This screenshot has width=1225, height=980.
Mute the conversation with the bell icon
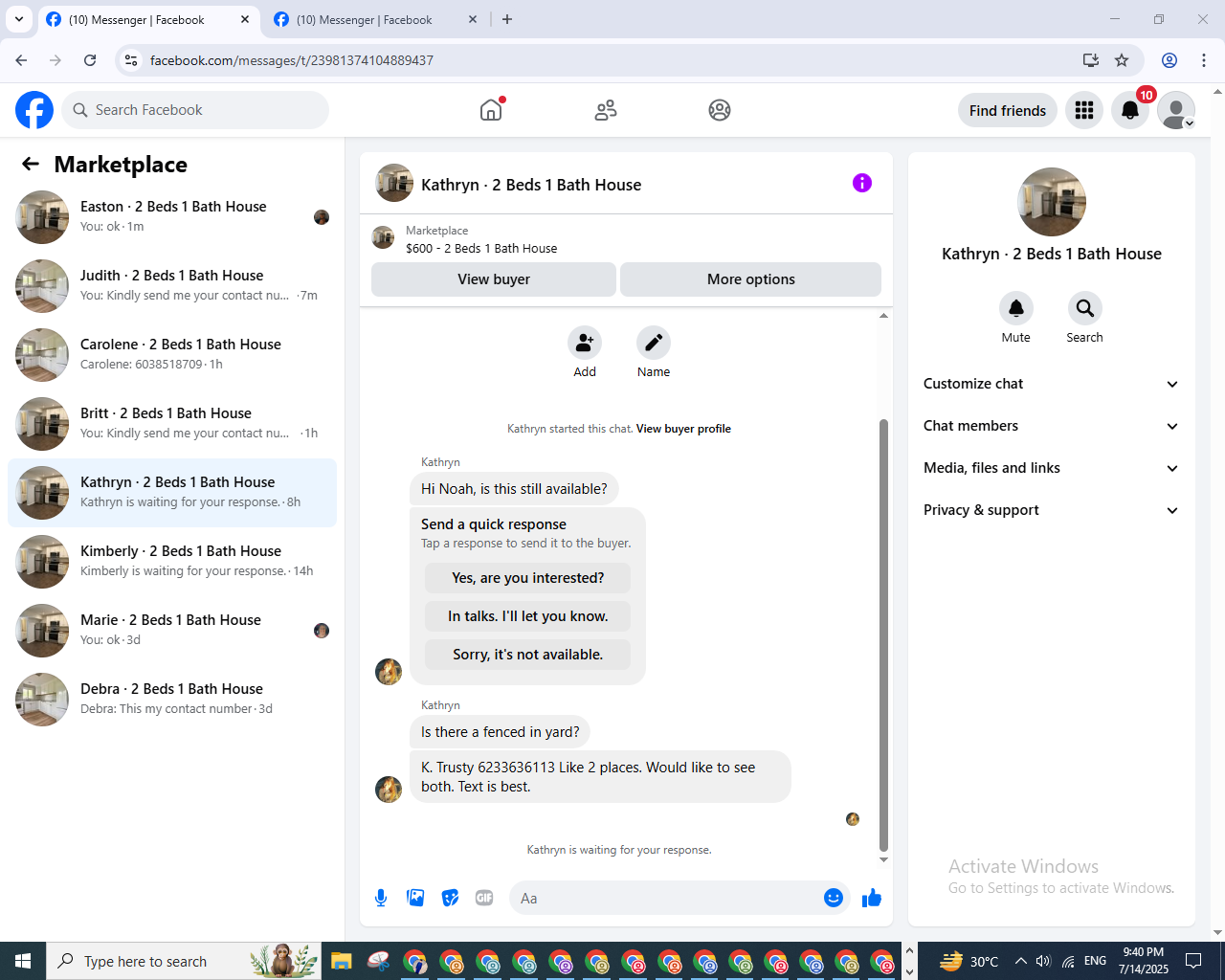[x=1016, y=308]
